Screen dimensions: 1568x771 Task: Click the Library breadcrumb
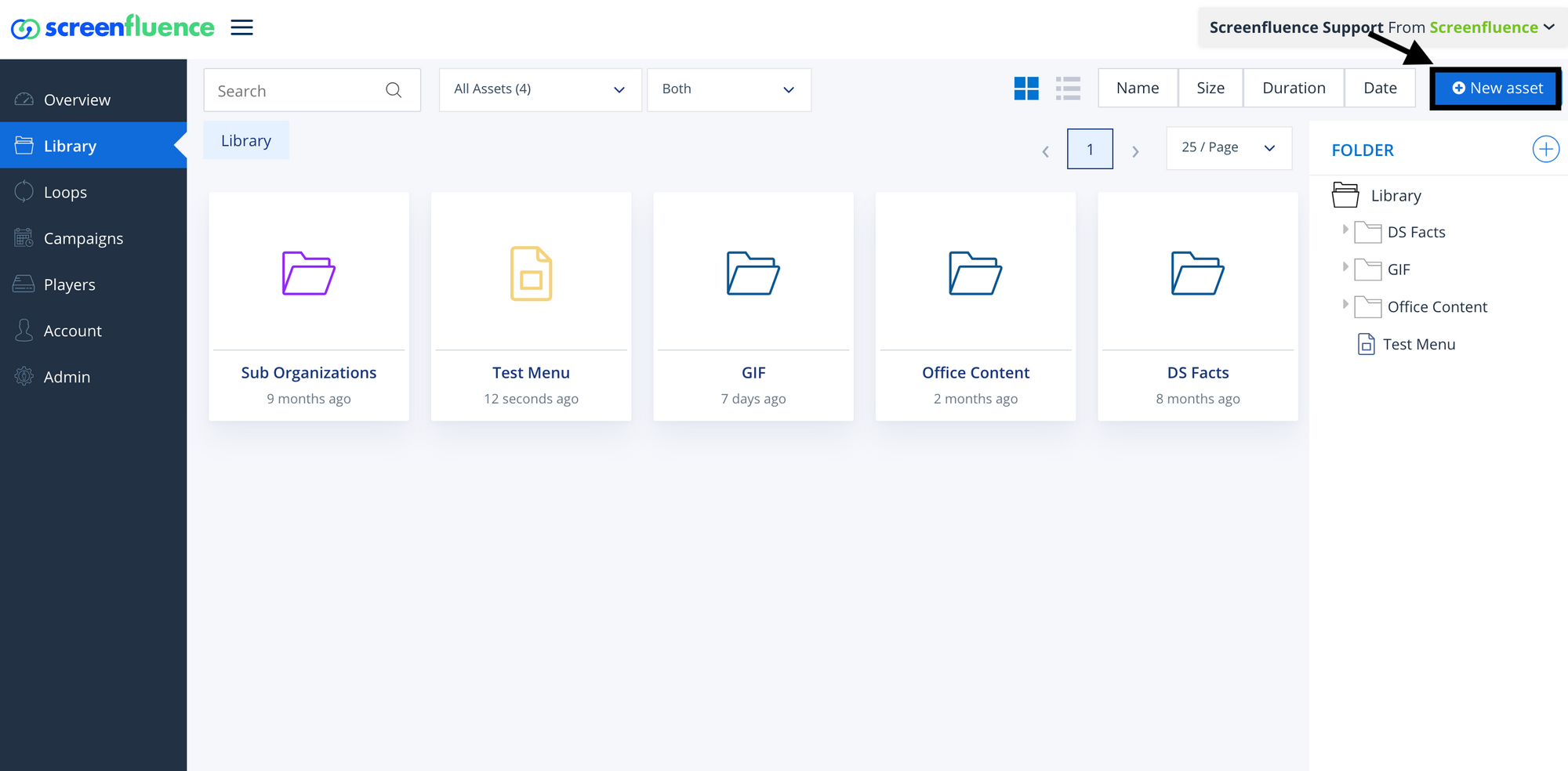coord(246,140)
